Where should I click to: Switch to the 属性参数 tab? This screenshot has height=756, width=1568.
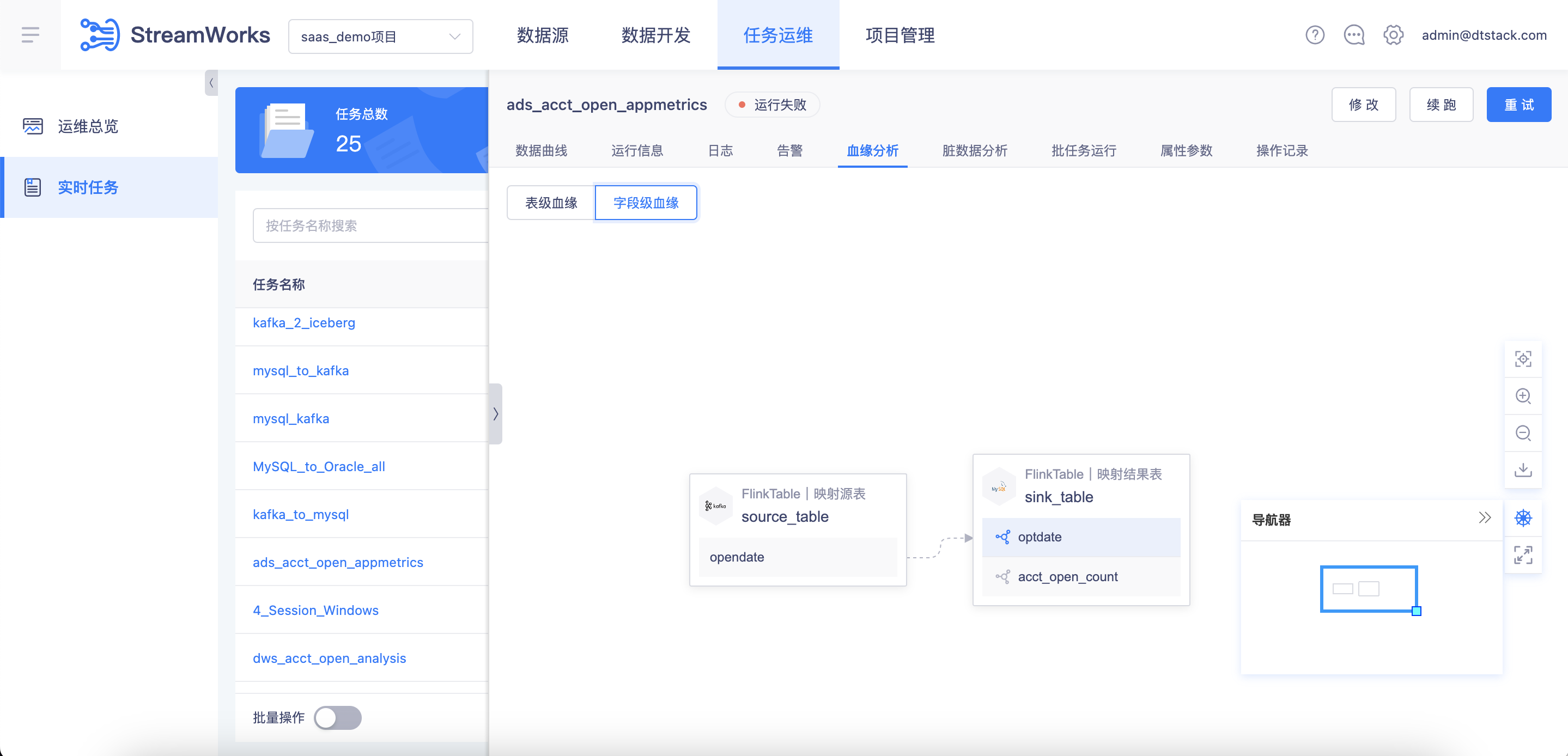[x=1186, y=150]
